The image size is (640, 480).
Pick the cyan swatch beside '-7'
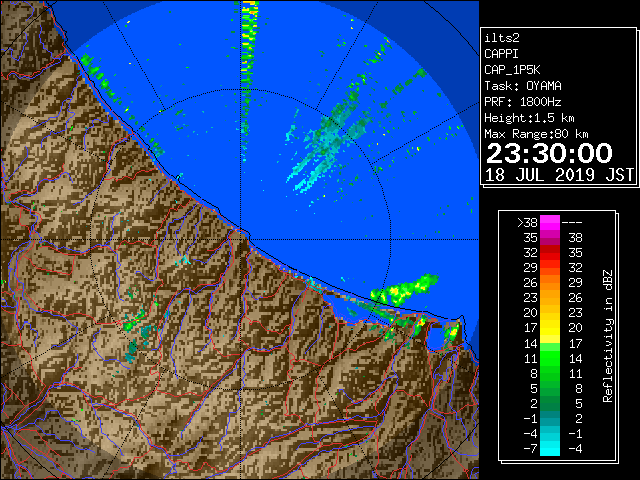550,448
